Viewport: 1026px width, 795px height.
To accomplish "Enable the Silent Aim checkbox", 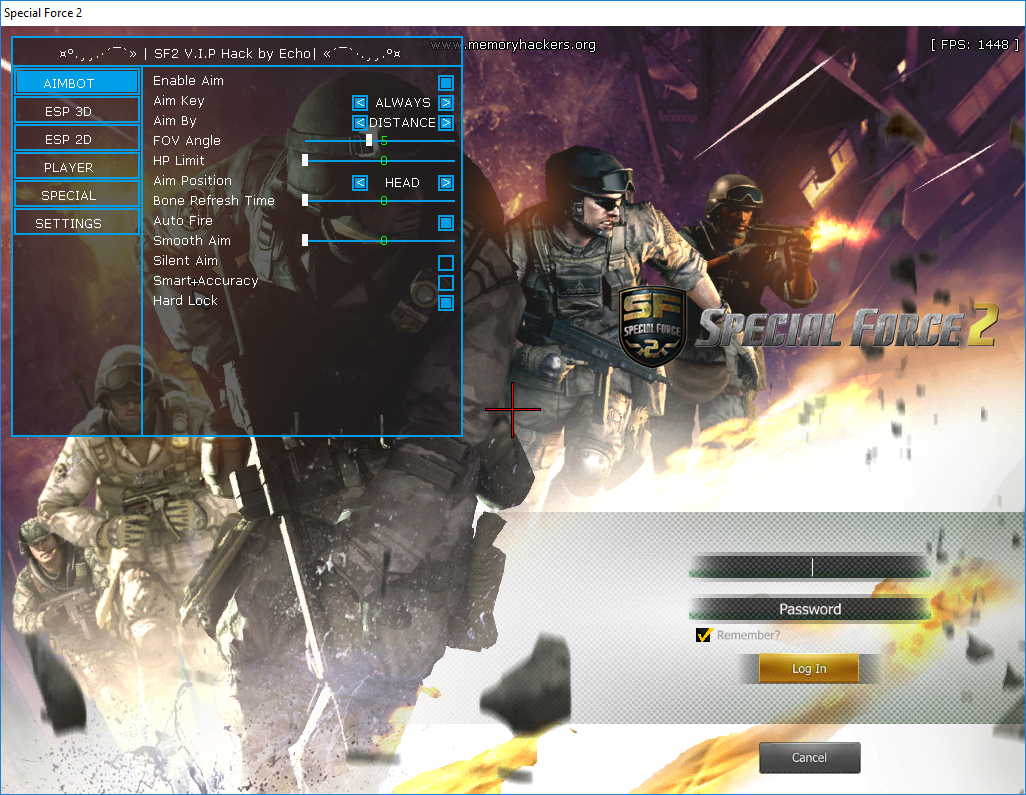I will point(446,262).
